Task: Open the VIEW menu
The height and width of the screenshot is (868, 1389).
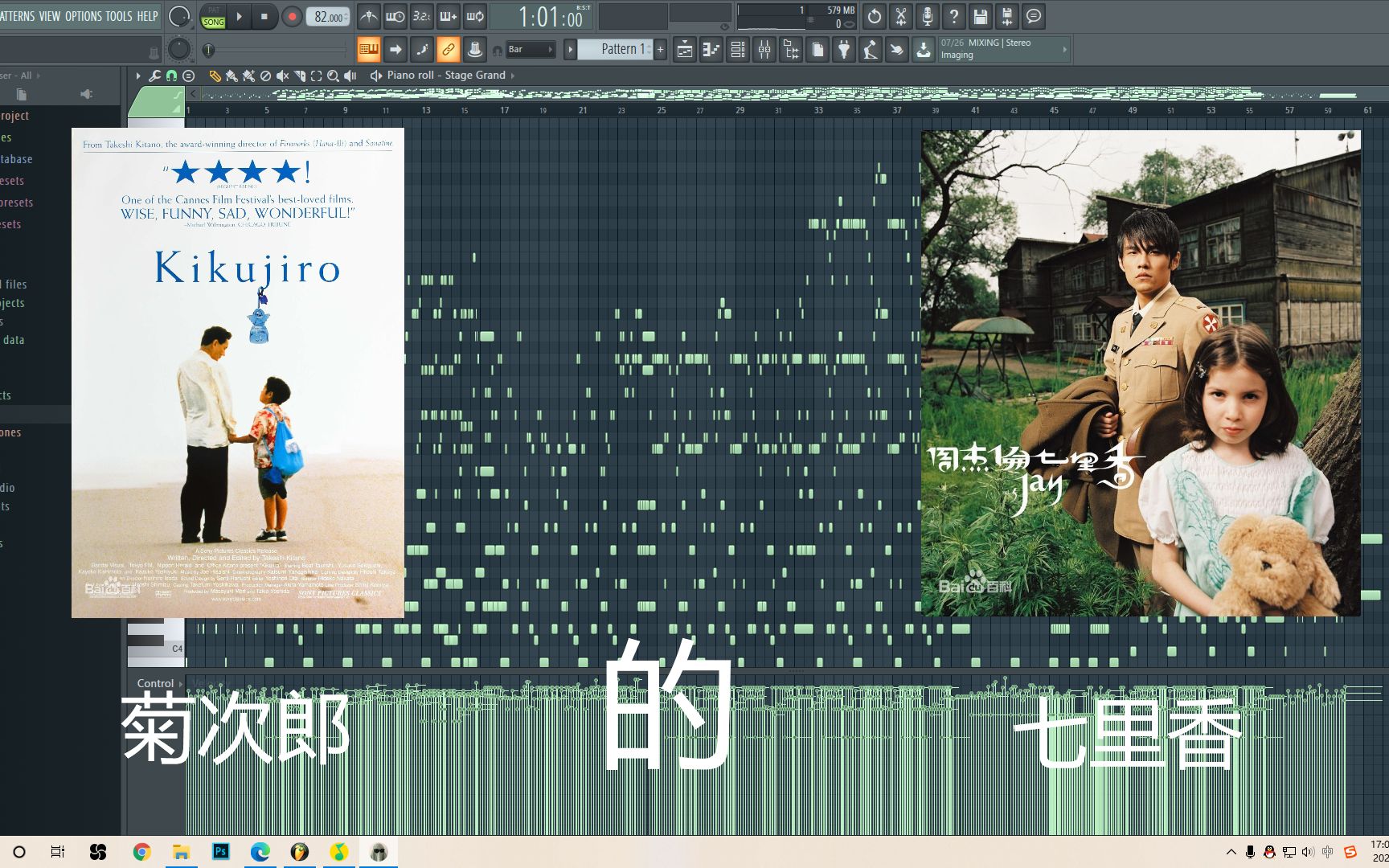Action: pyautogui.click(x=50, y=16)
